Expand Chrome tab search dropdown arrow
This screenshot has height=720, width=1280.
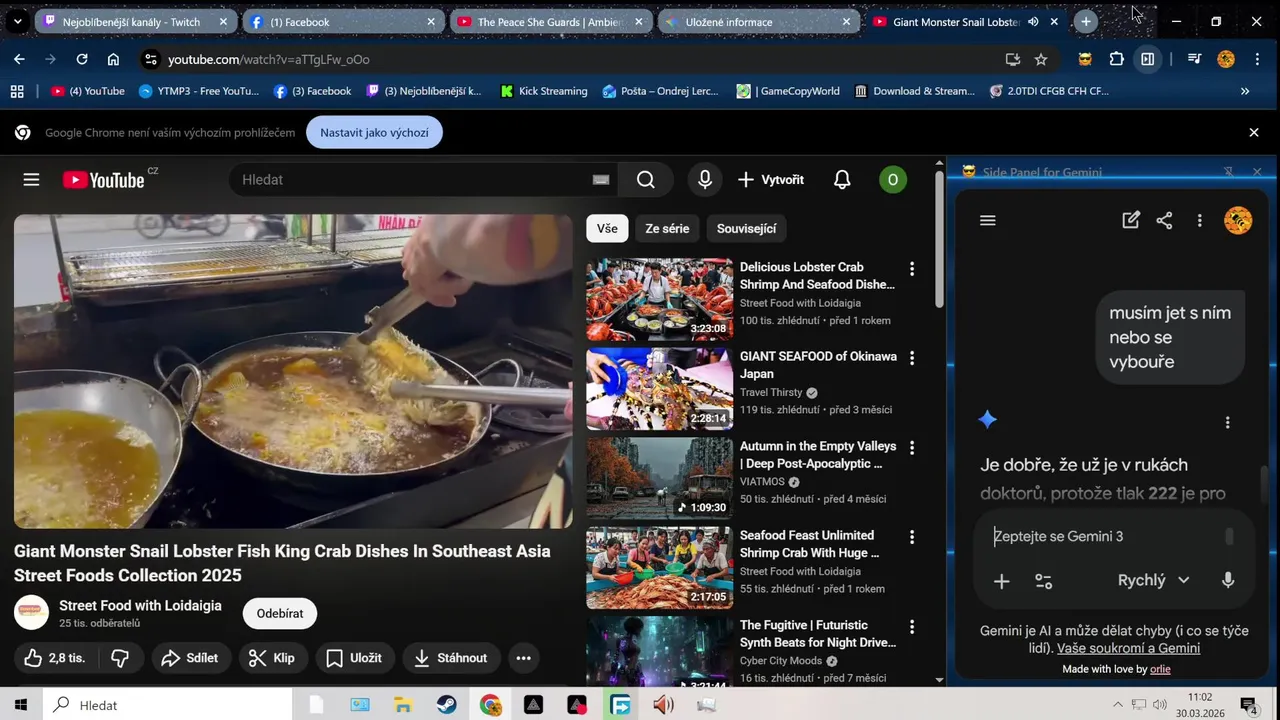[17, 21]
